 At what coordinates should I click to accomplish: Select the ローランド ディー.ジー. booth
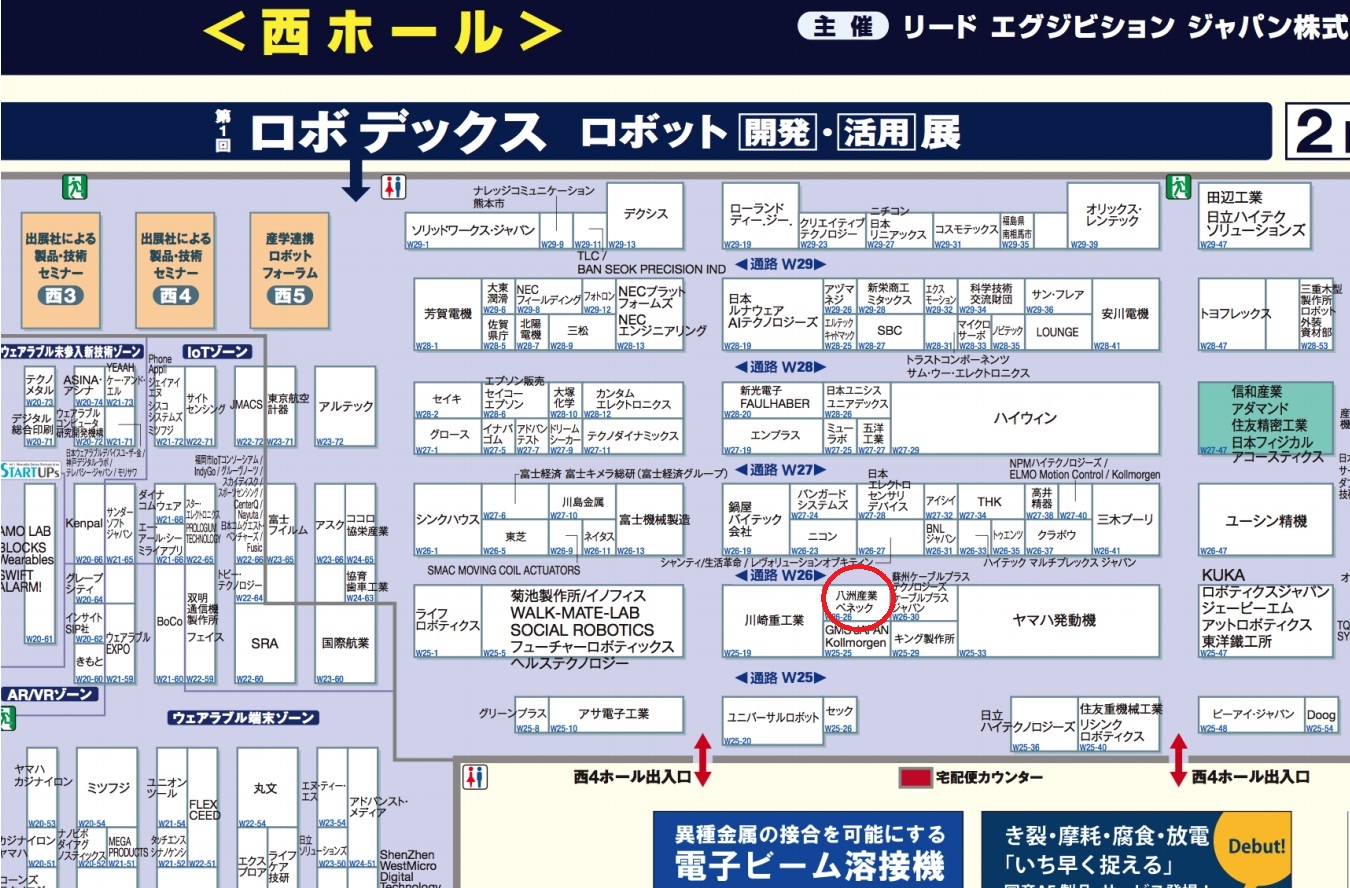pos(761,215)
